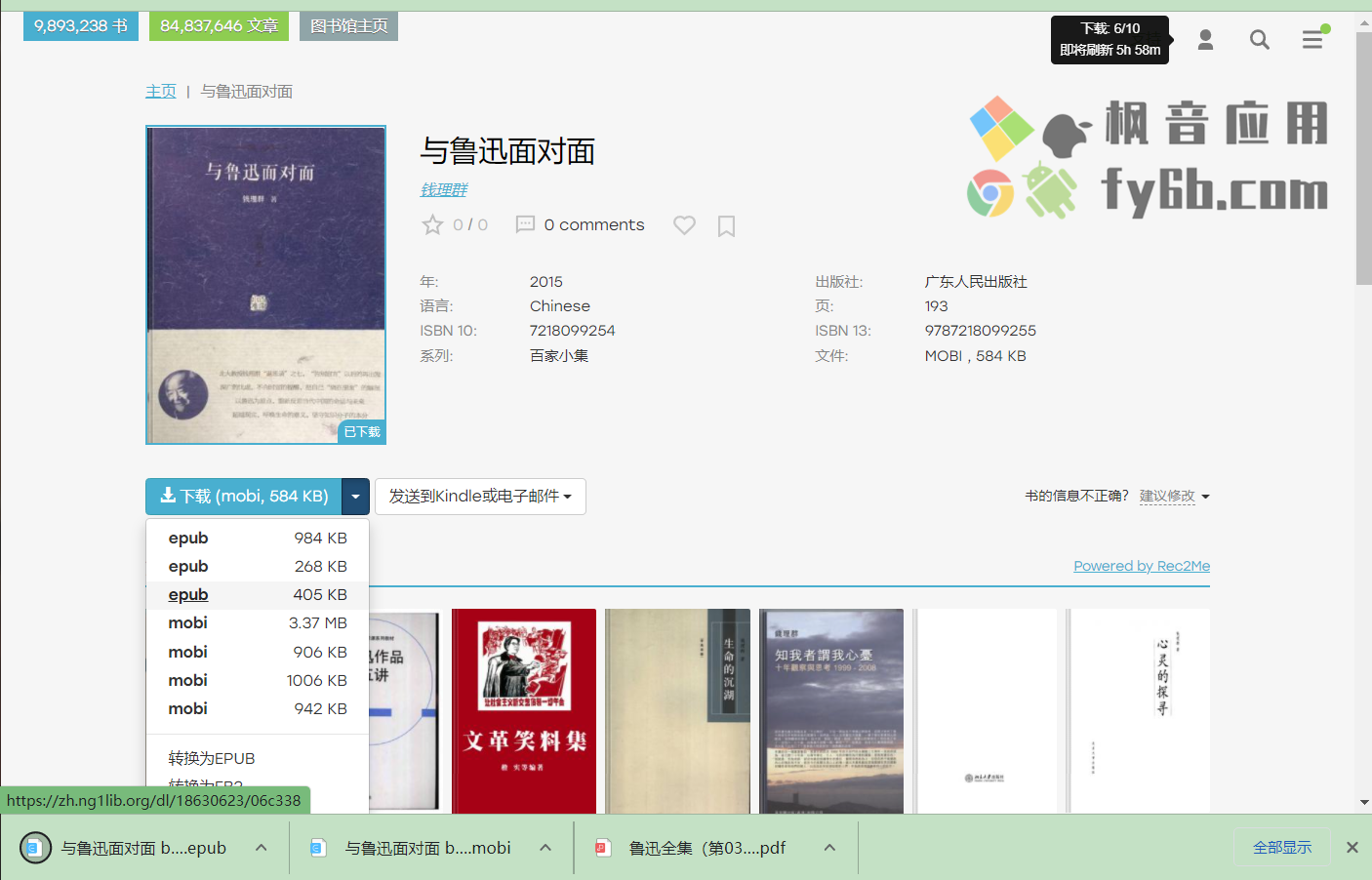Click the ISBN 13 value 9787218099255

point(981,331)
